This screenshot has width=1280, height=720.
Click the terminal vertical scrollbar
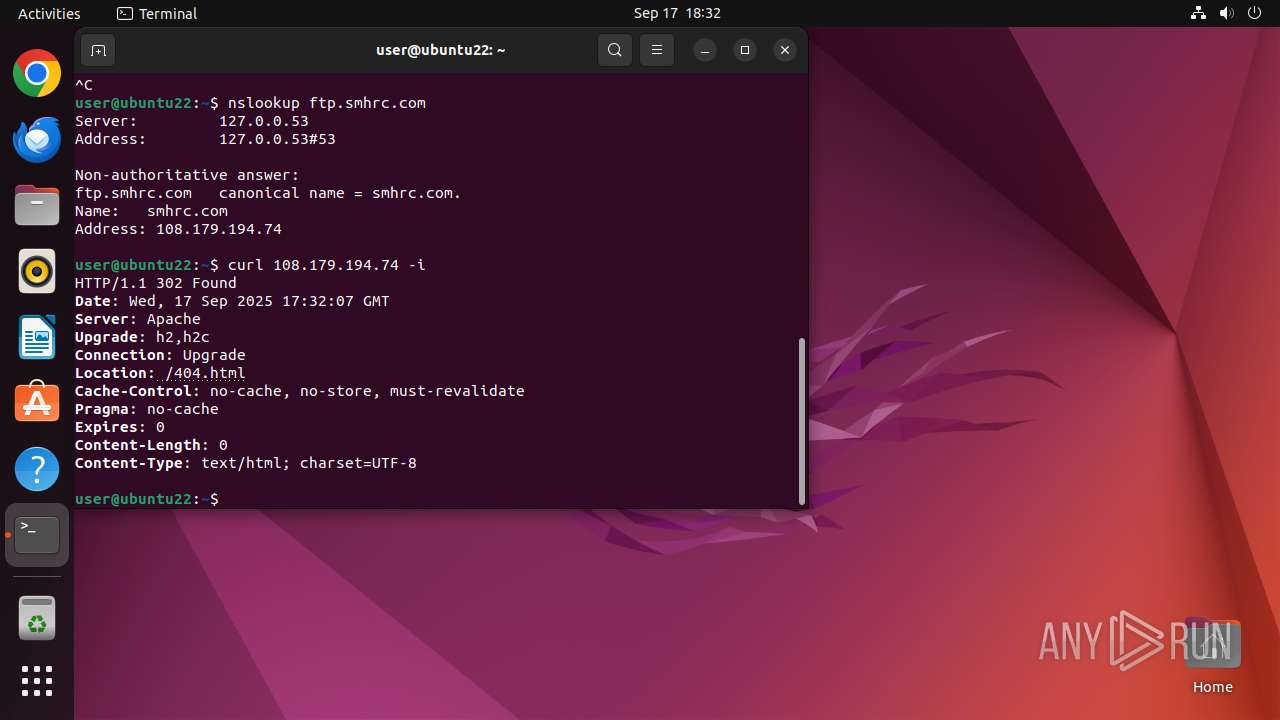(802, 421)
